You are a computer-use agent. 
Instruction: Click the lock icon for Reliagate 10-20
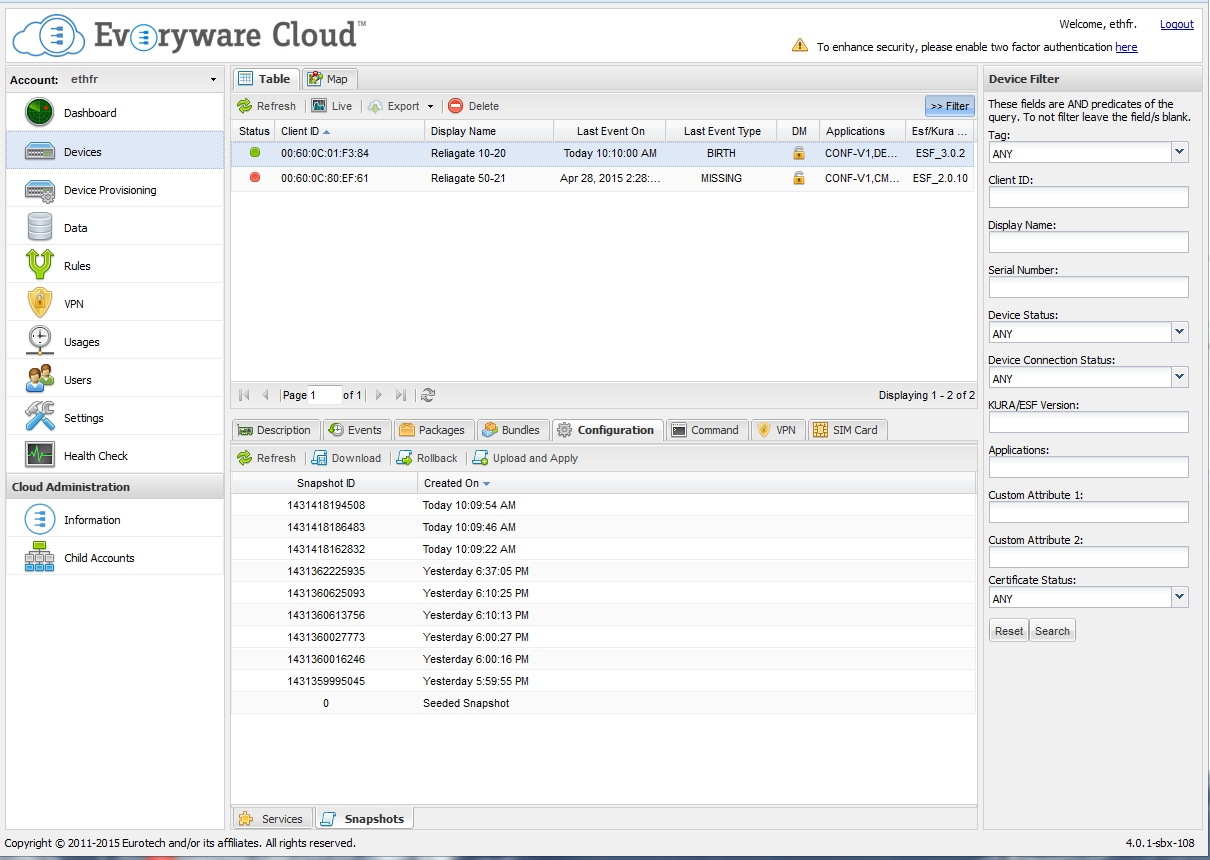pyautogui.click(x=799, y=153)
